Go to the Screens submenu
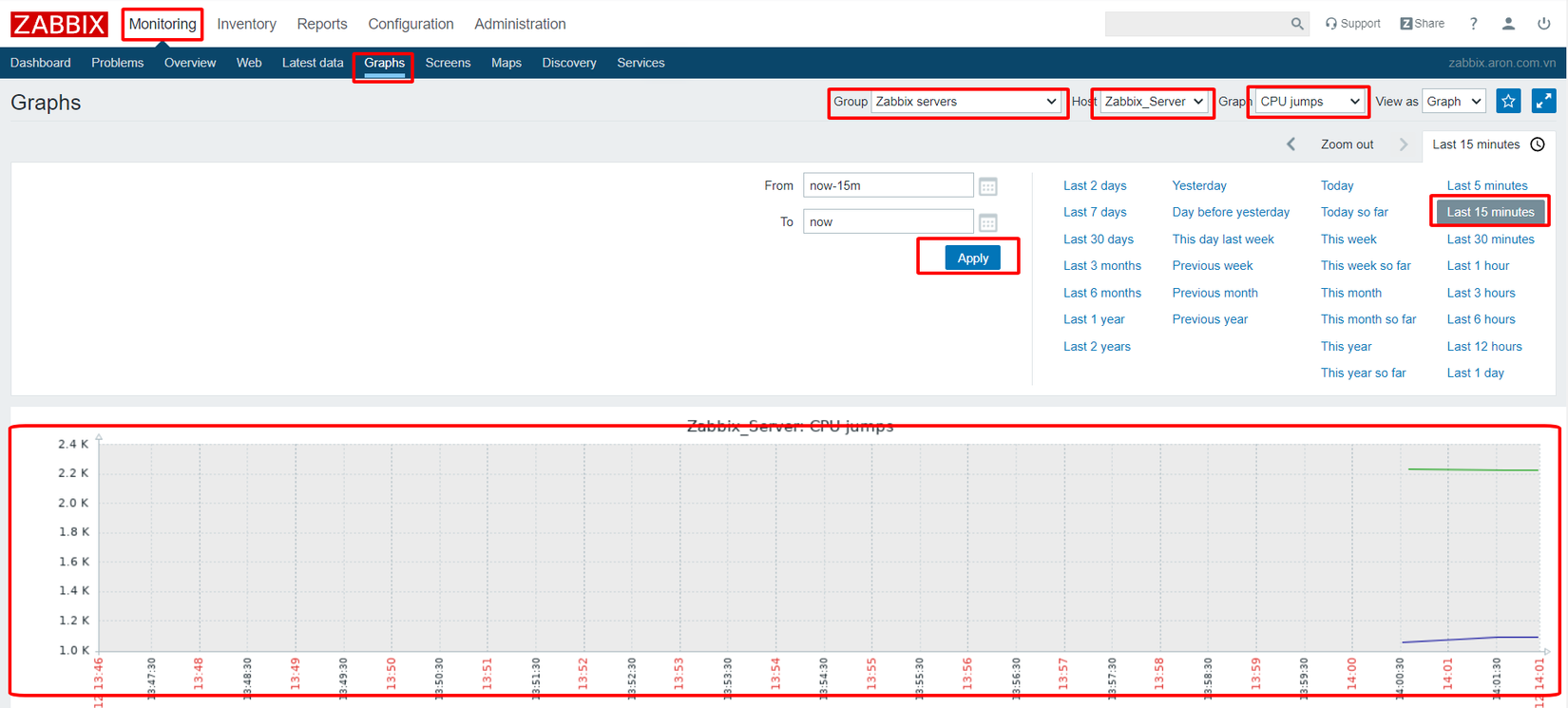This screenshot has width=1568, height=708. click(449, 63)
